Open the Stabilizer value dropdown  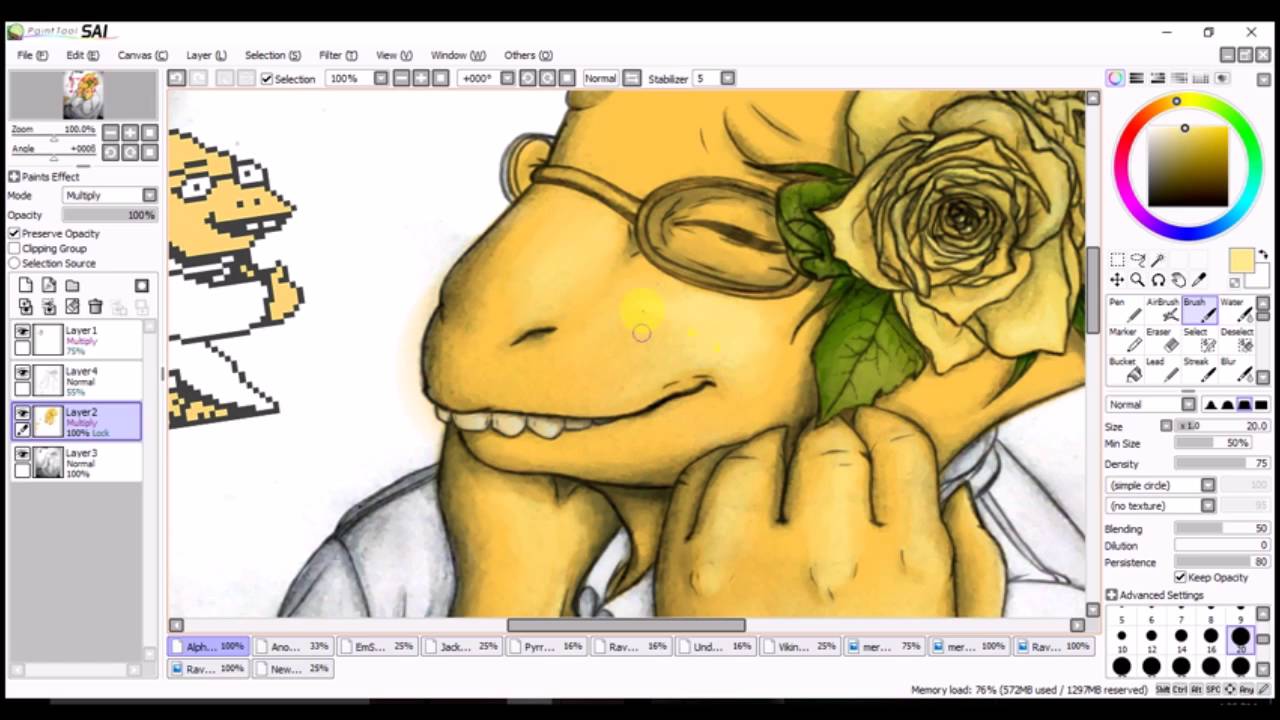pos(728,78)
